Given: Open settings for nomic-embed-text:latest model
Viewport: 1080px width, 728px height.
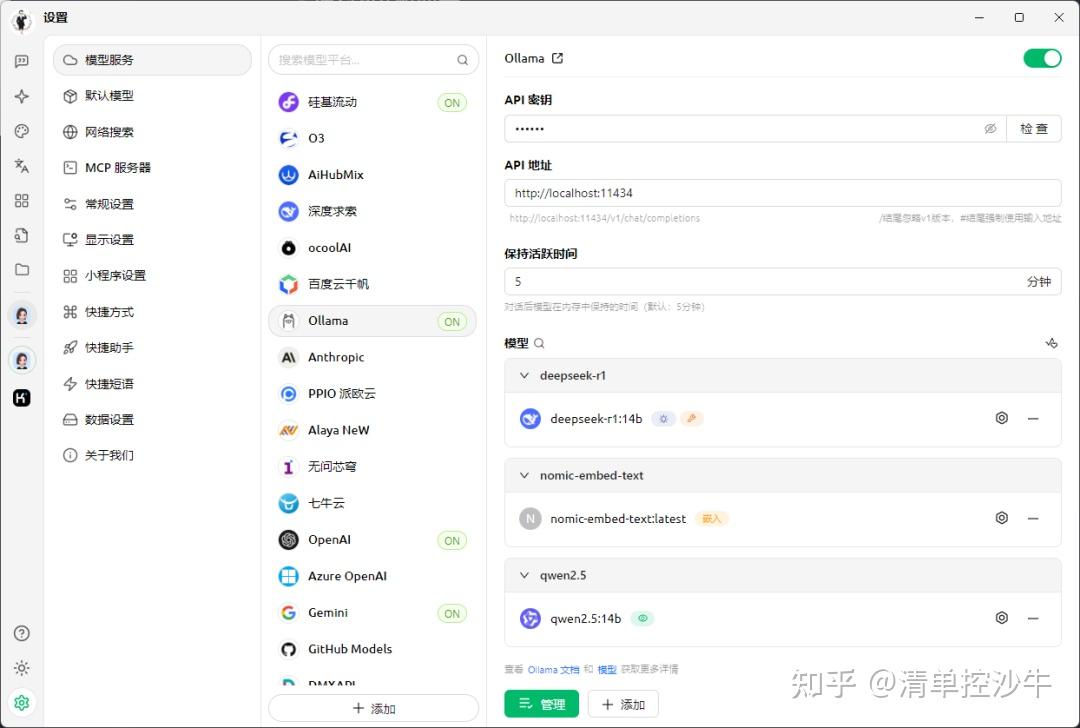Looking at the screenshot, I should tap(1001, 518).
